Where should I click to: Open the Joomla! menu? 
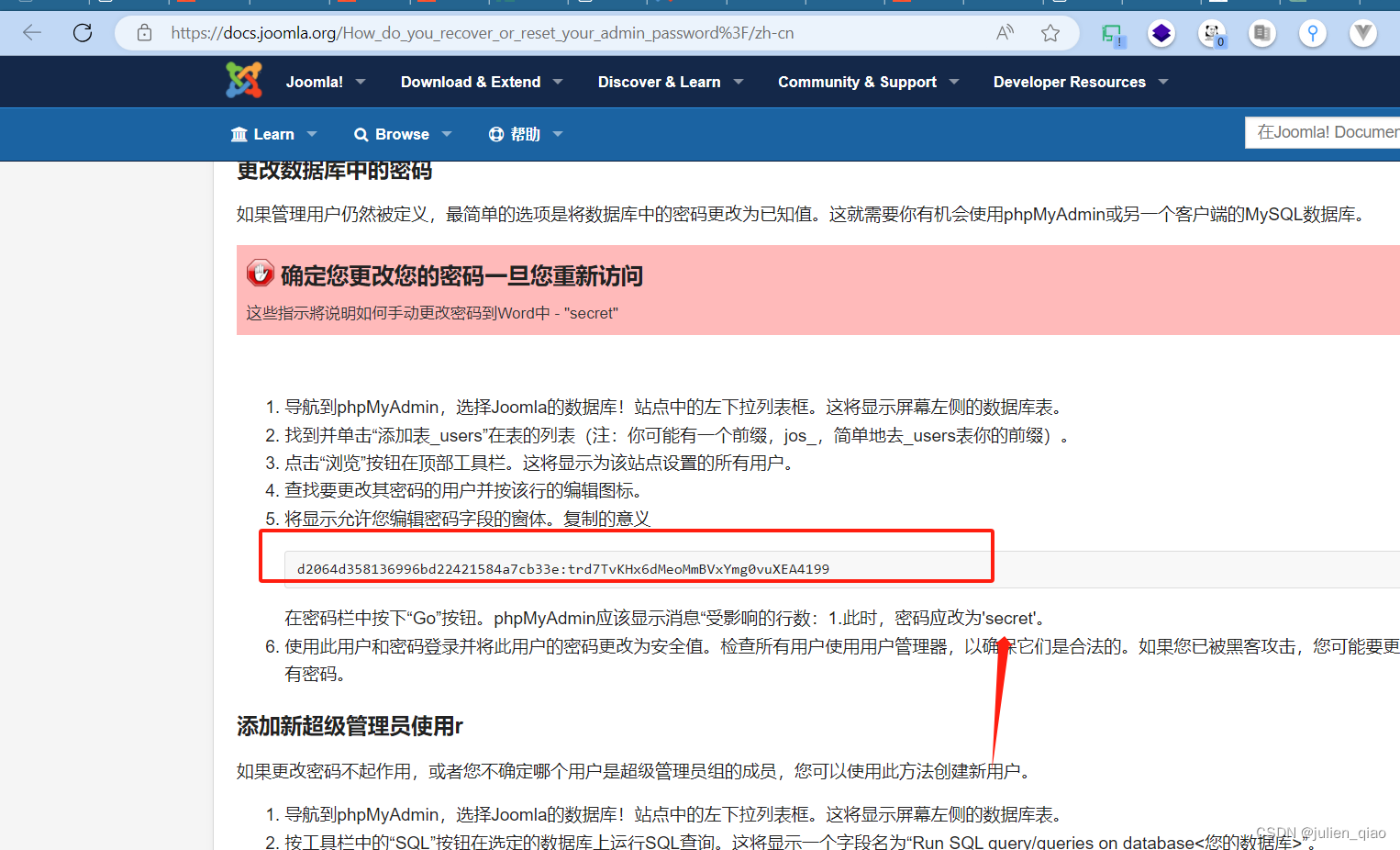[x=314, y=82]
